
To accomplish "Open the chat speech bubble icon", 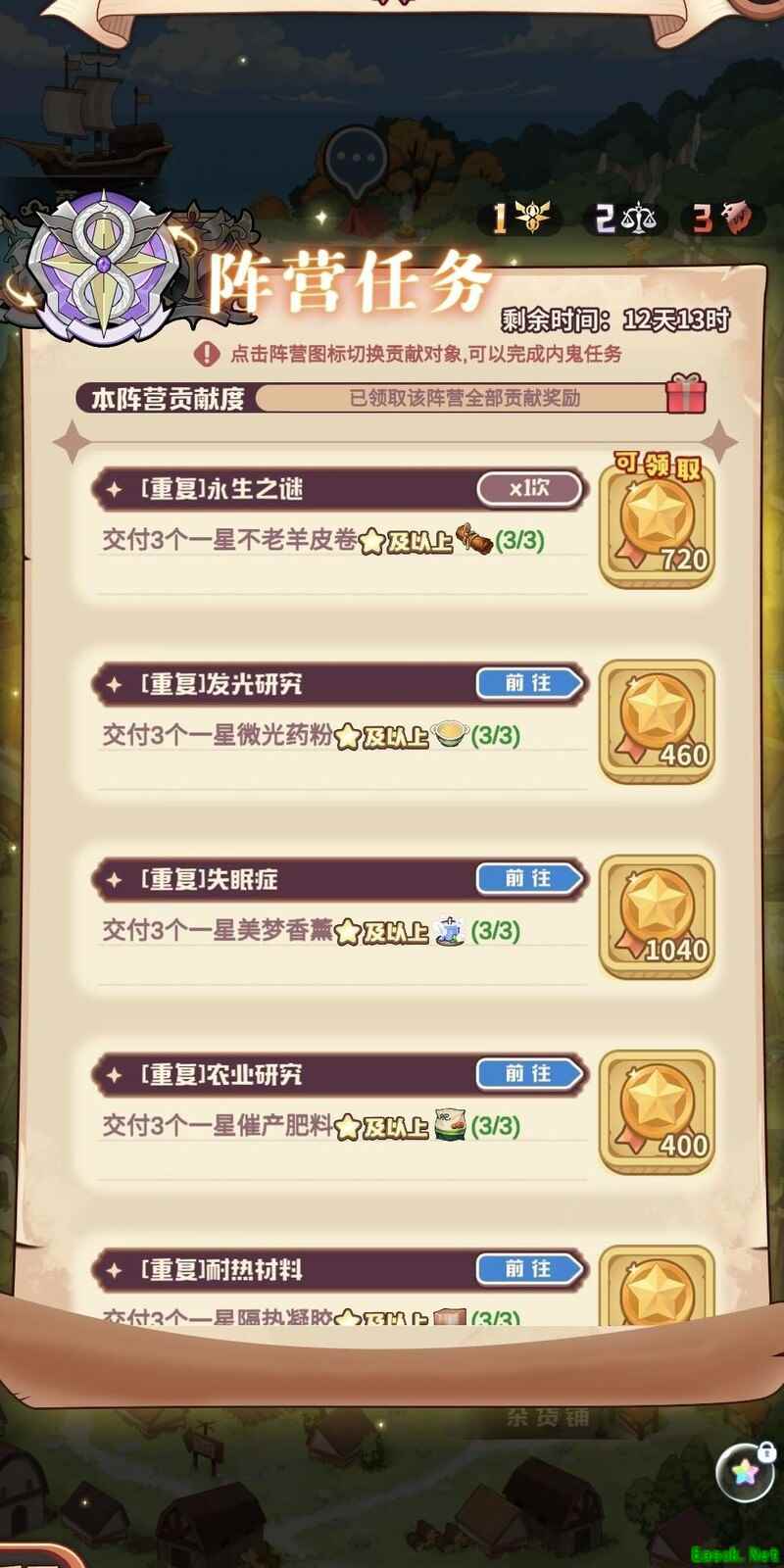I will [356, 160].
